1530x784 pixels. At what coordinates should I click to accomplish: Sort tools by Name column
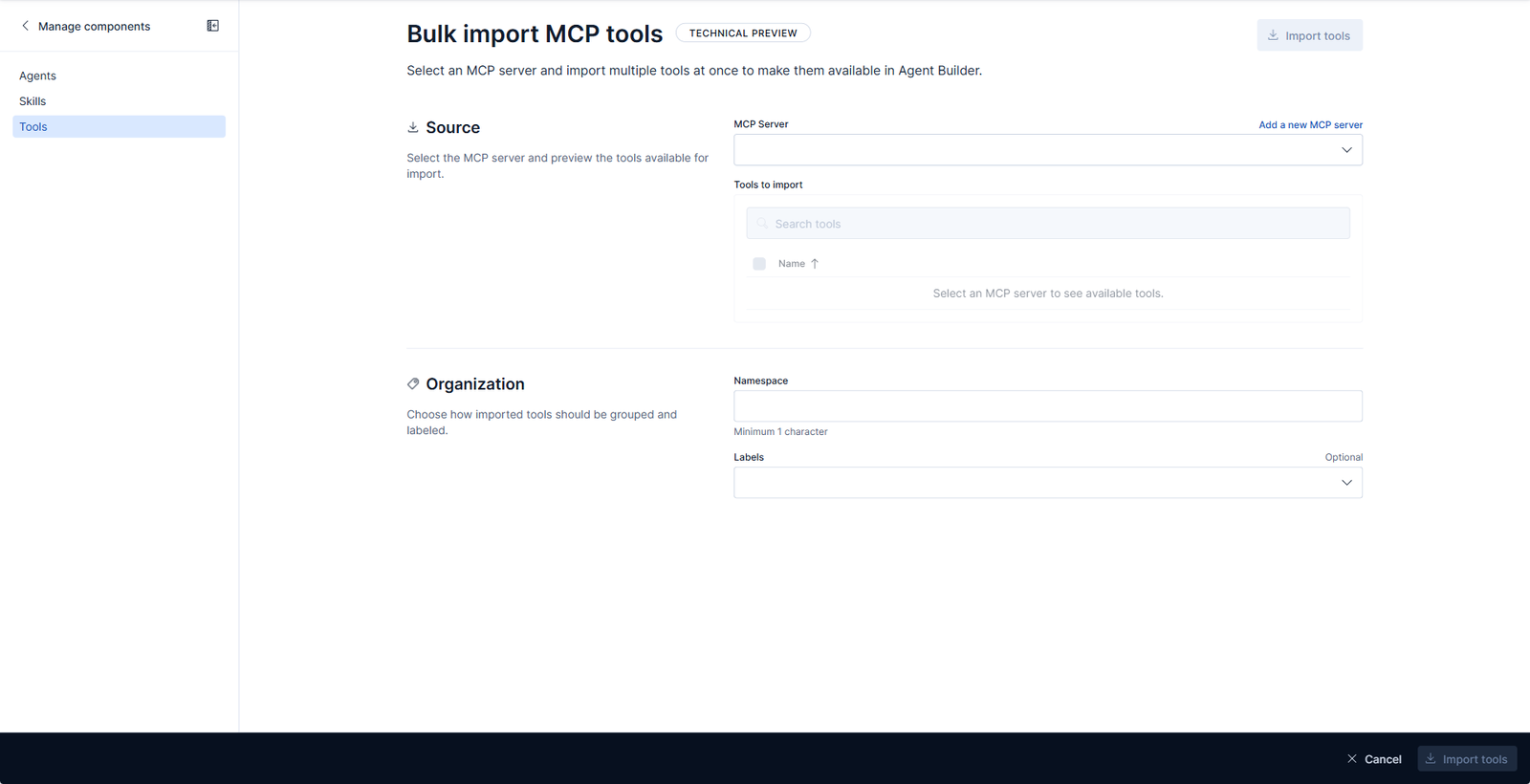point(798,264)
